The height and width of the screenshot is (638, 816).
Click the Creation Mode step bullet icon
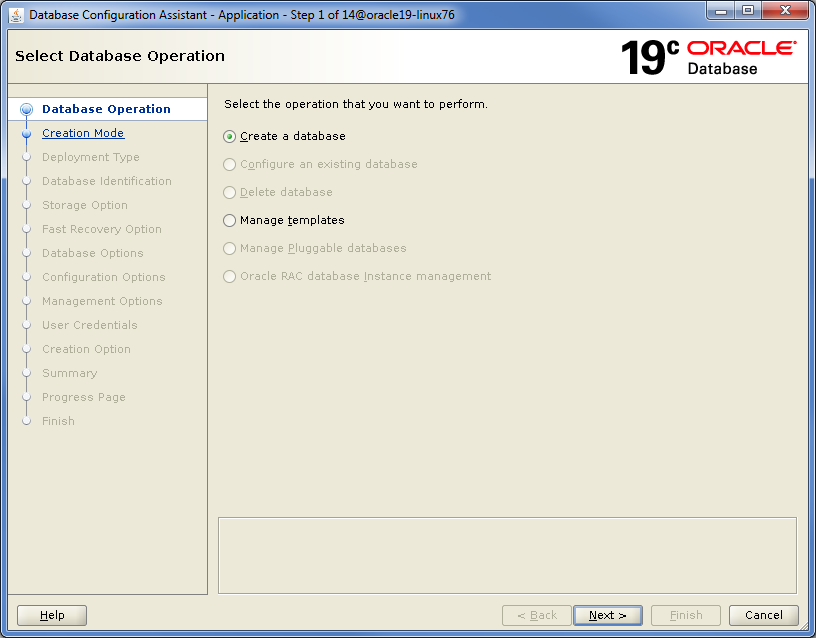pos(27,134)
